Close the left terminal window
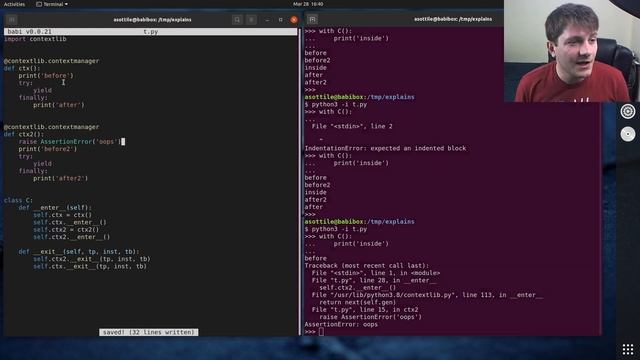Image resolution: width=640 pixels, height=360 pixels. pos(294,20)
